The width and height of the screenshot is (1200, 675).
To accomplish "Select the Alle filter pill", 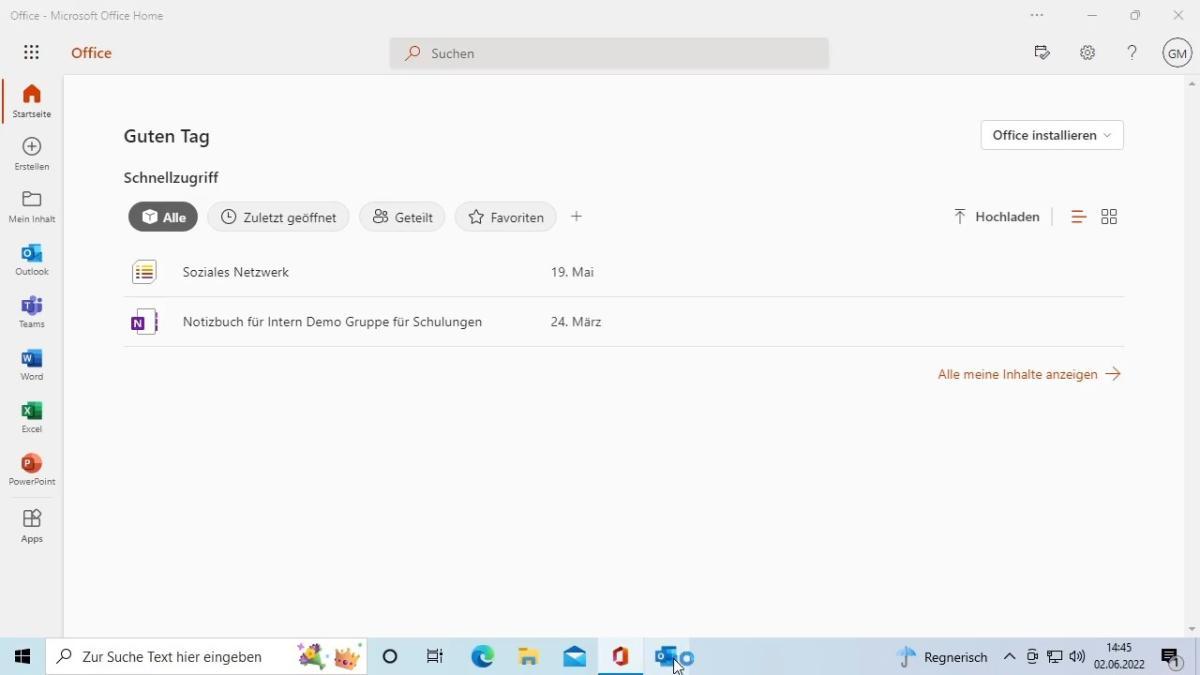I will 163,217.
